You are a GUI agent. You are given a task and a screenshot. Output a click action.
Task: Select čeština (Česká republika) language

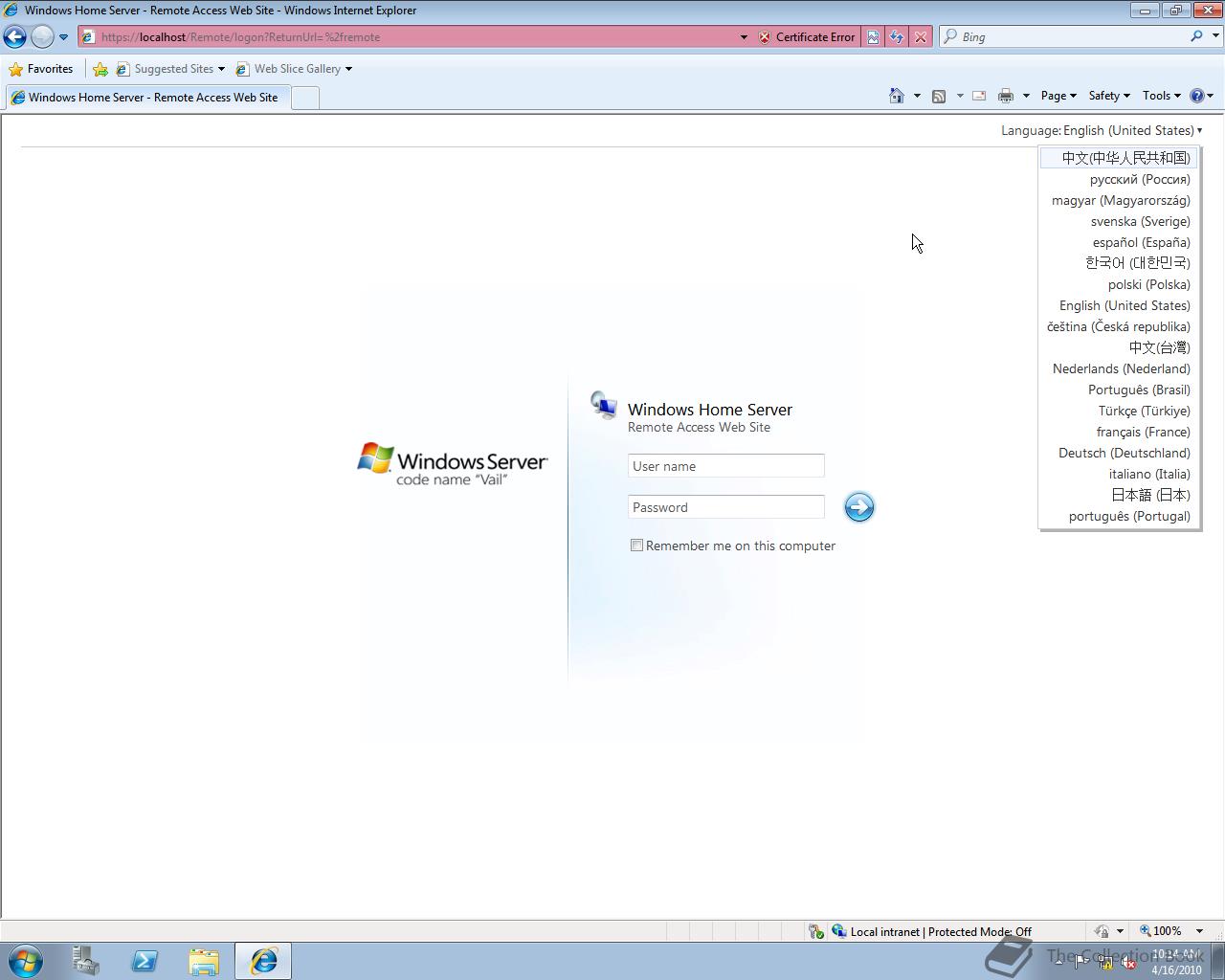(1119, 326)
